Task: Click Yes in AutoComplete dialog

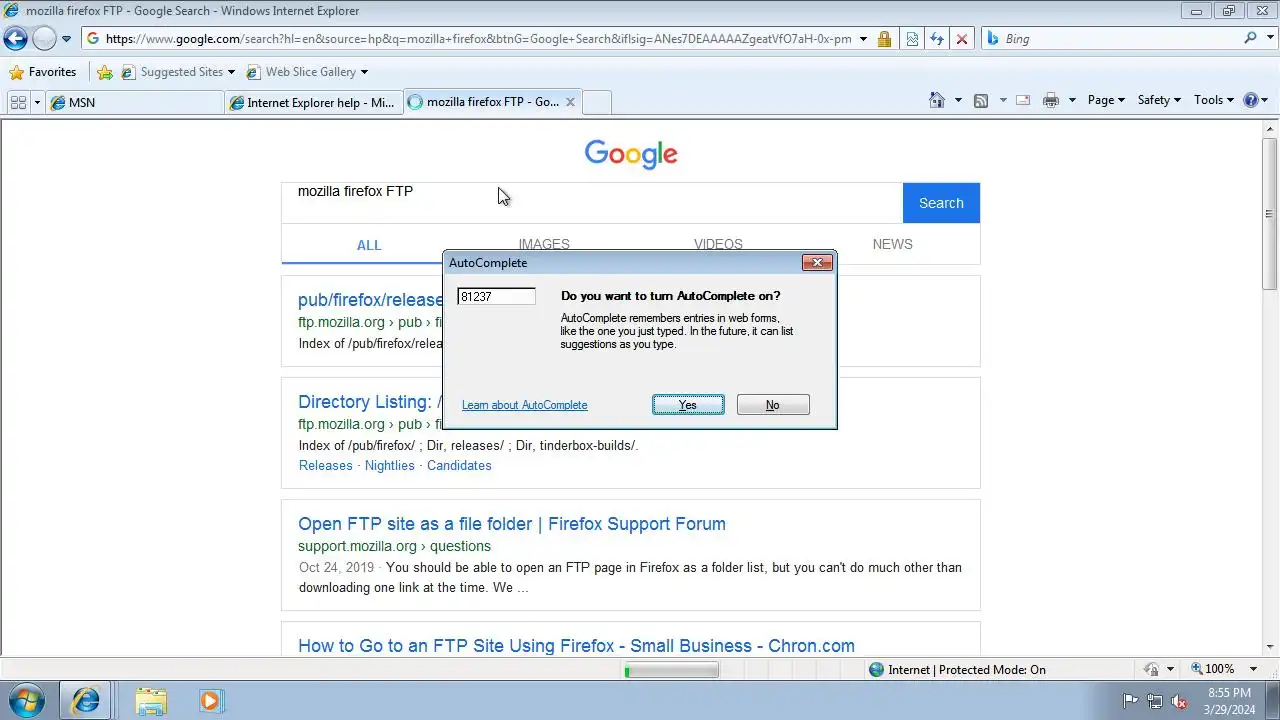Action: (x=688, y=405)
